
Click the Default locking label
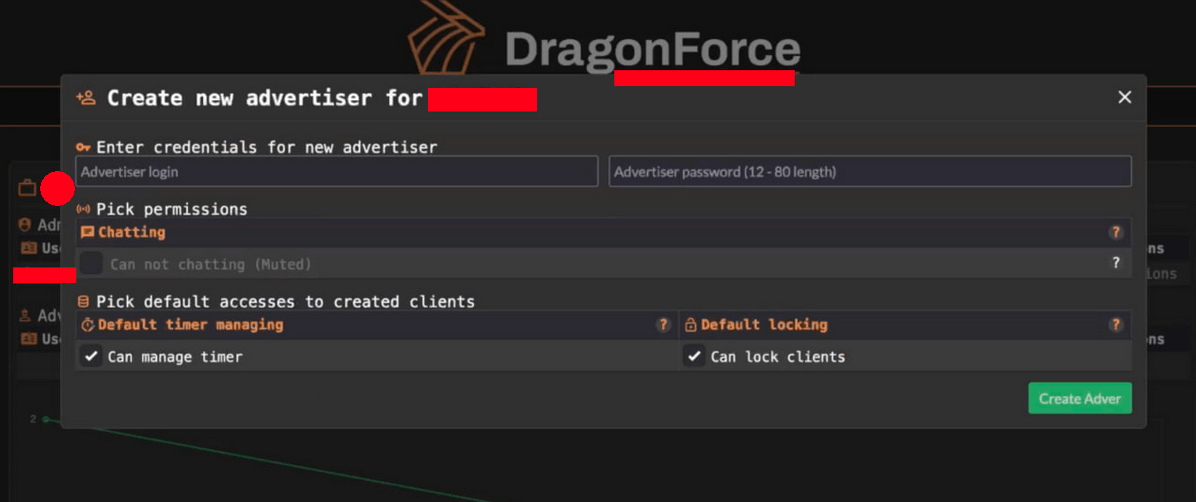tap(764, 325)
